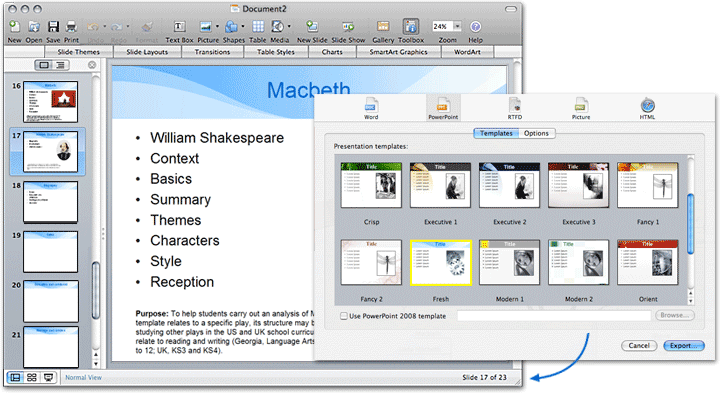Select the Crisp template thumbnail
The width and height of the screenshot is (721, 394).
click(x=371, y=185)
